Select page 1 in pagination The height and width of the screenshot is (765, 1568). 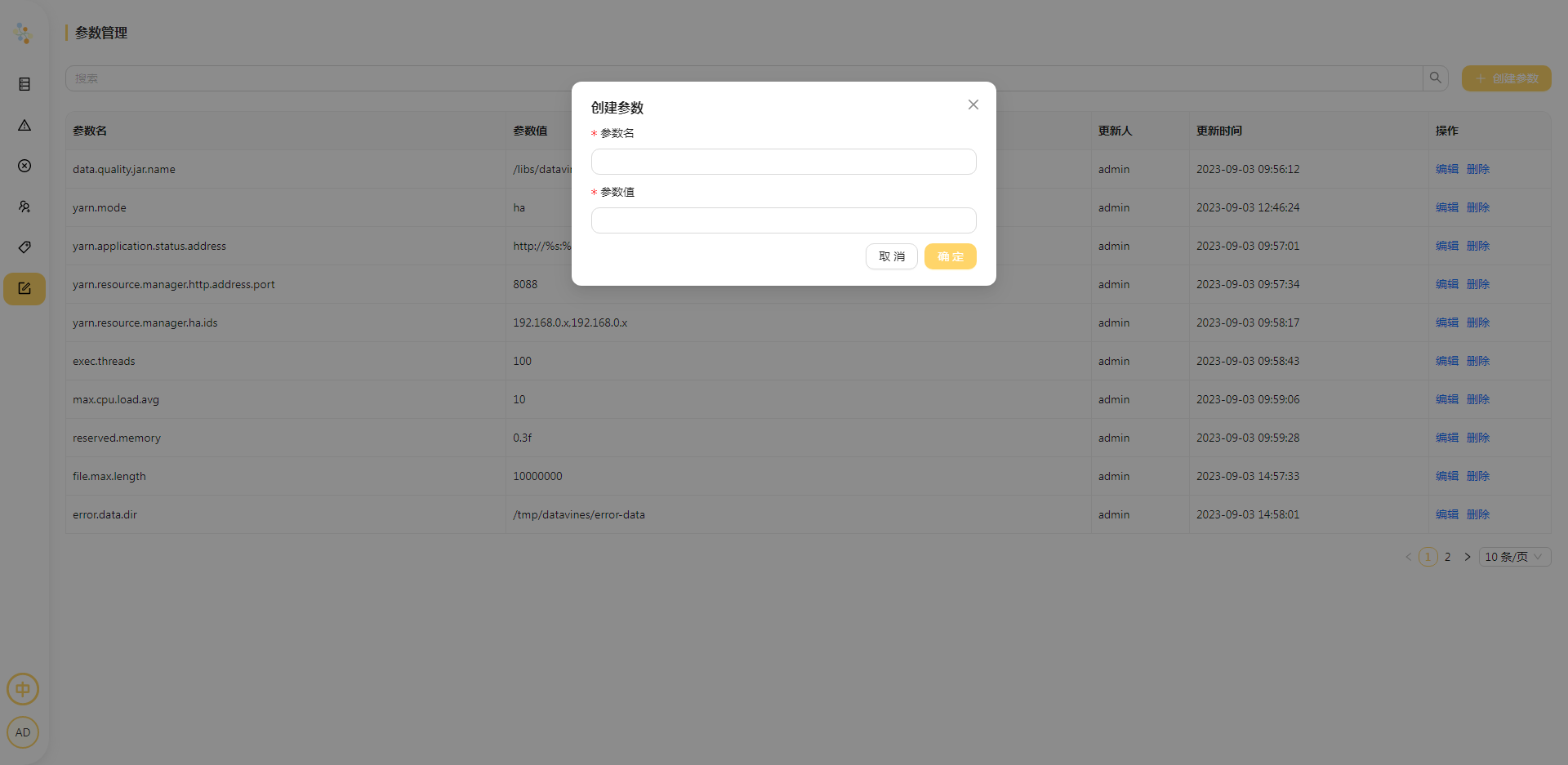[1428, 557]
